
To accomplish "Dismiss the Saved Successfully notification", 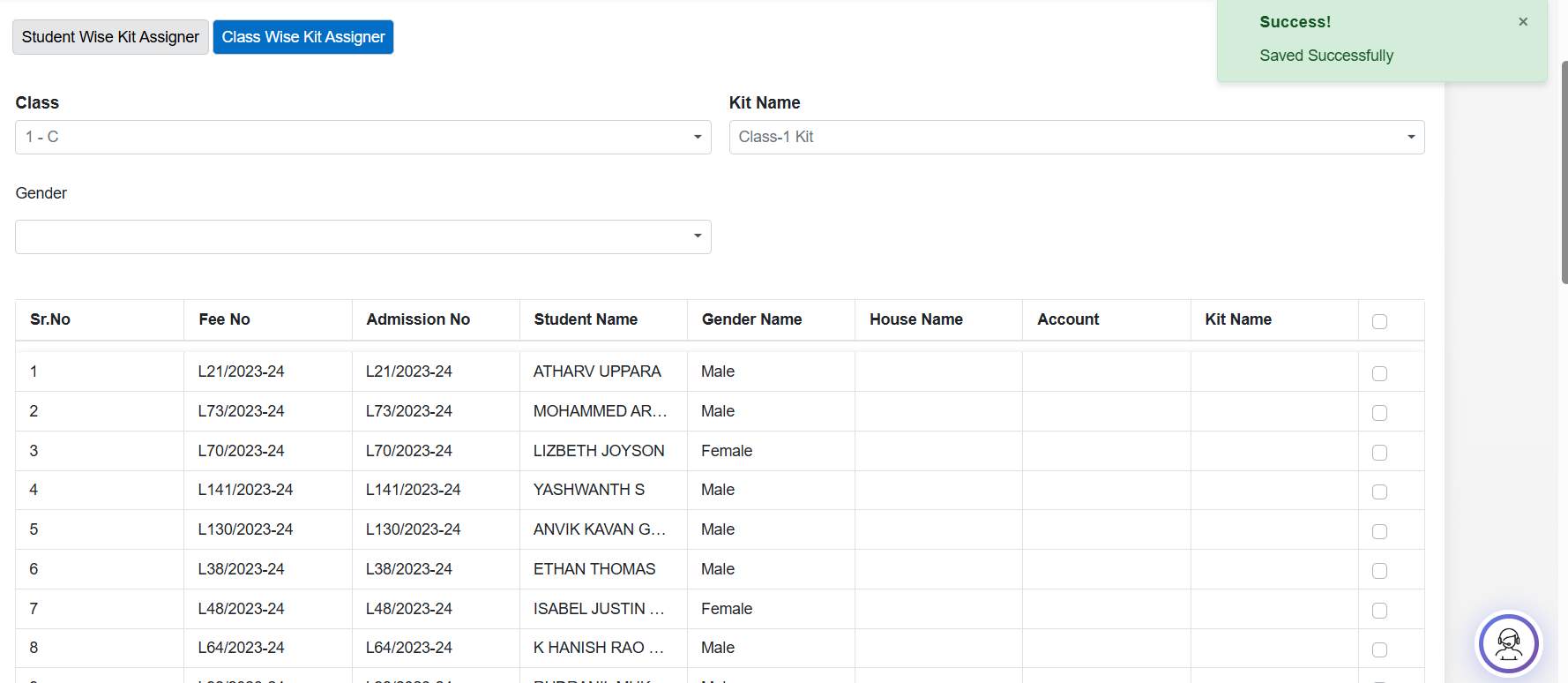I will [x=1522, y=22].
